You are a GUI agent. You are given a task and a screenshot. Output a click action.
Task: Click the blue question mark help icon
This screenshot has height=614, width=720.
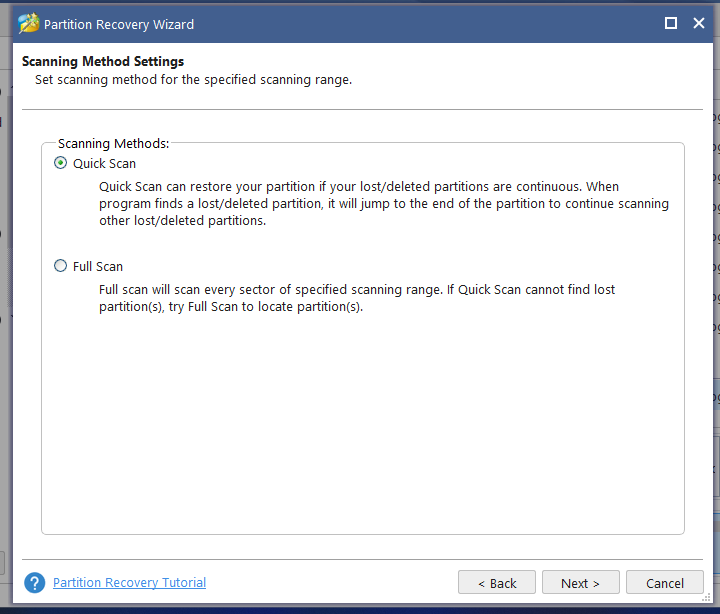pos(34,583)
